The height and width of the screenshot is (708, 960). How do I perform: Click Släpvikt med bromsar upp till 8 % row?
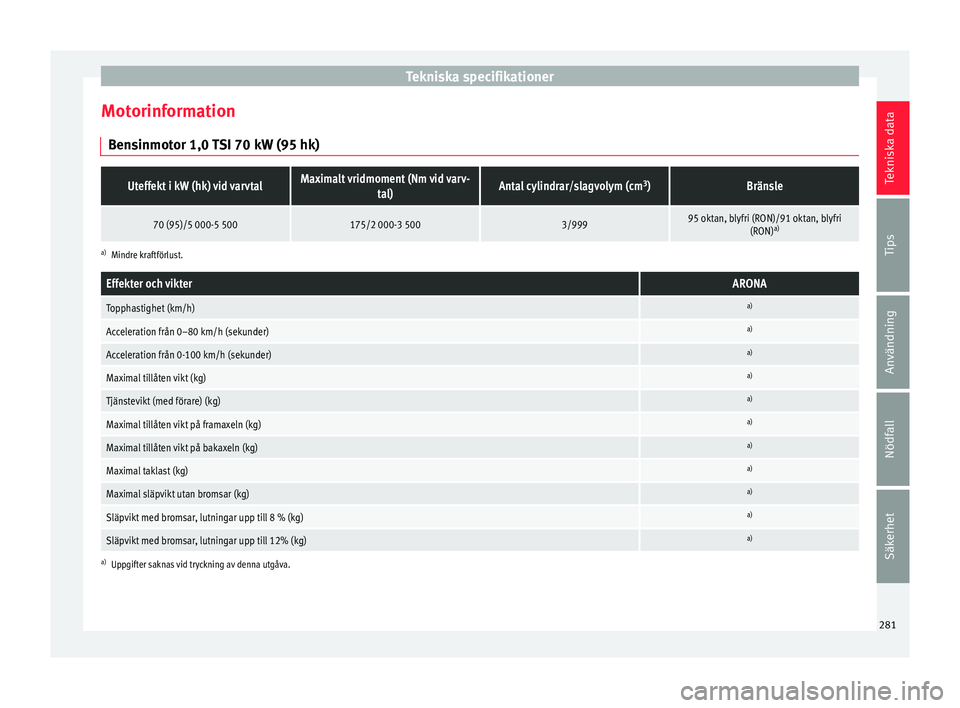tap(479, 517)
